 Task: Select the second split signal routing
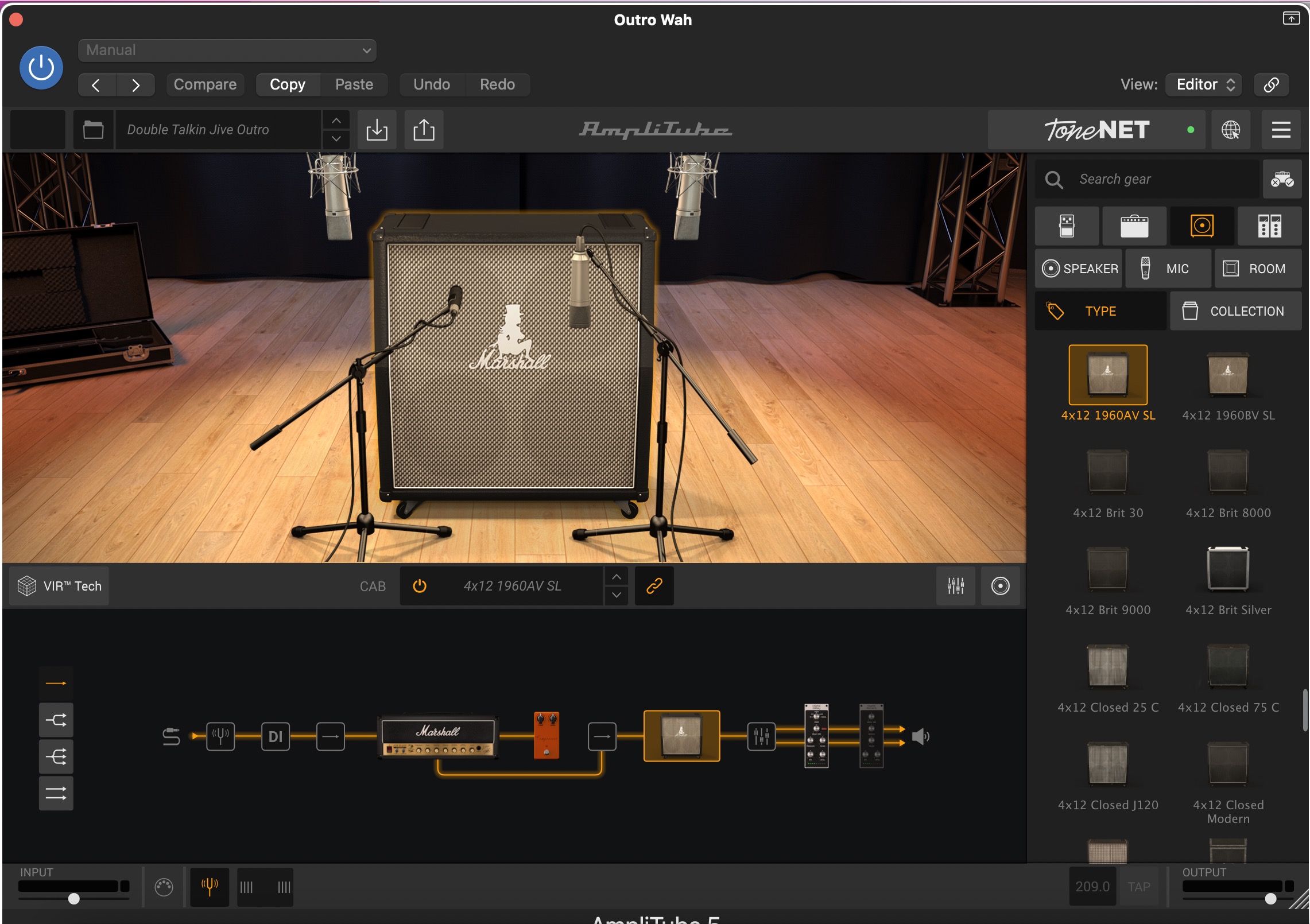coord(56,720)
